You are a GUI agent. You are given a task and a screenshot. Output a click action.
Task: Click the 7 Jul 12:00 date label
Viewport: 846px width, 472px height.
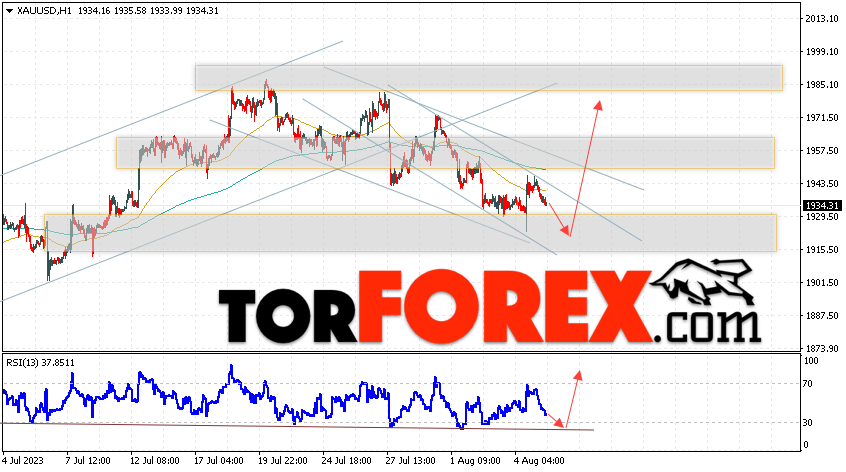(x=88, y=461)
